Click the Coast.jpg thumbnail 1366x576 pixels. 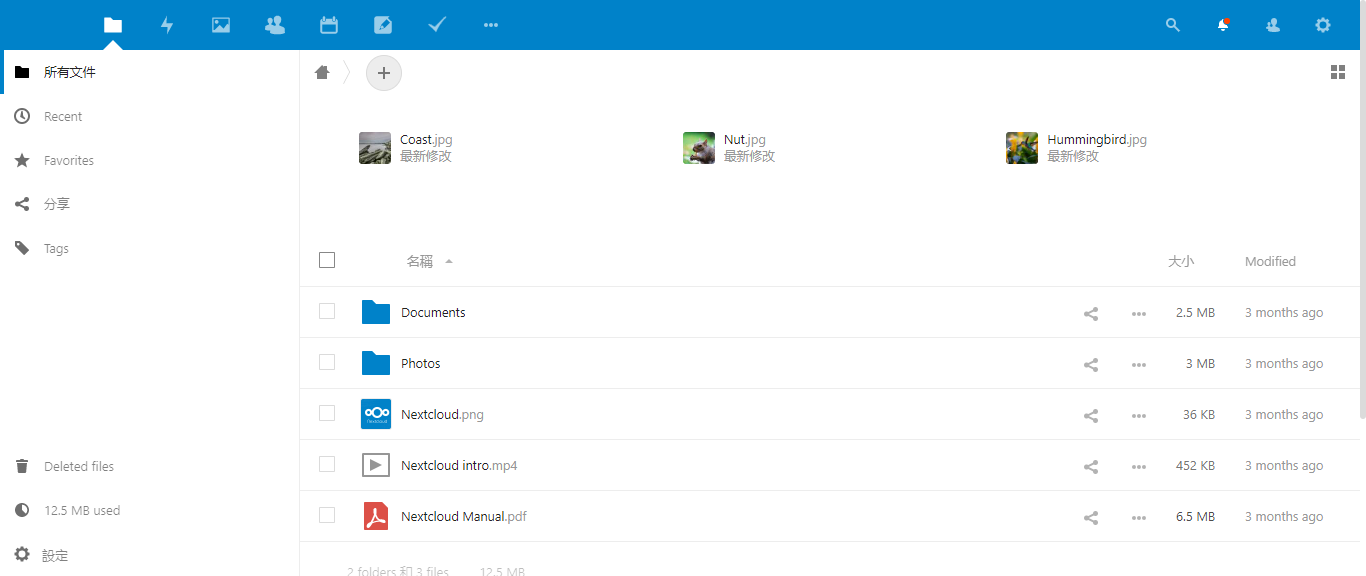375,148
